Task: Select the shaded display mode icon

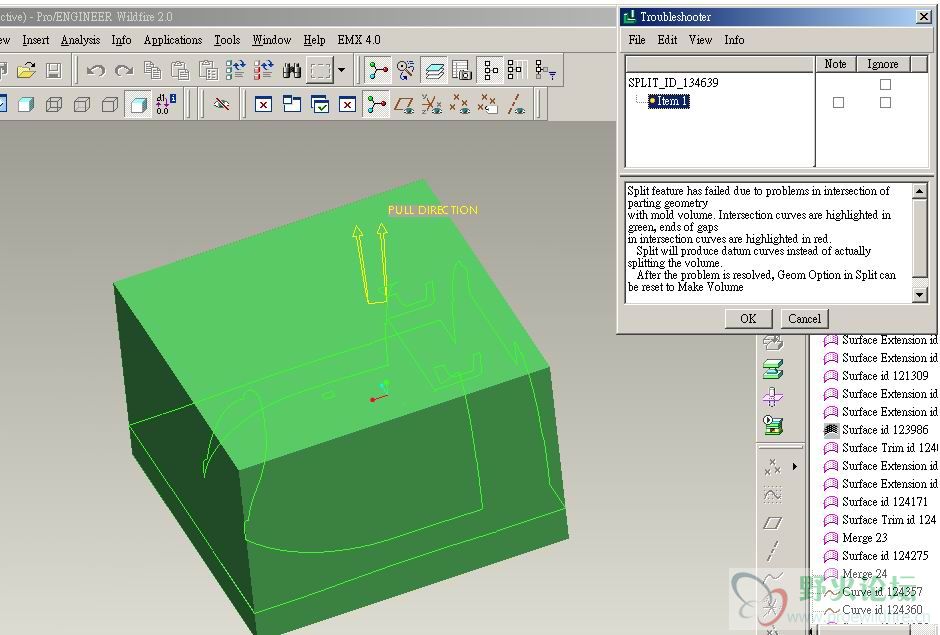Action: pos(139,104)
